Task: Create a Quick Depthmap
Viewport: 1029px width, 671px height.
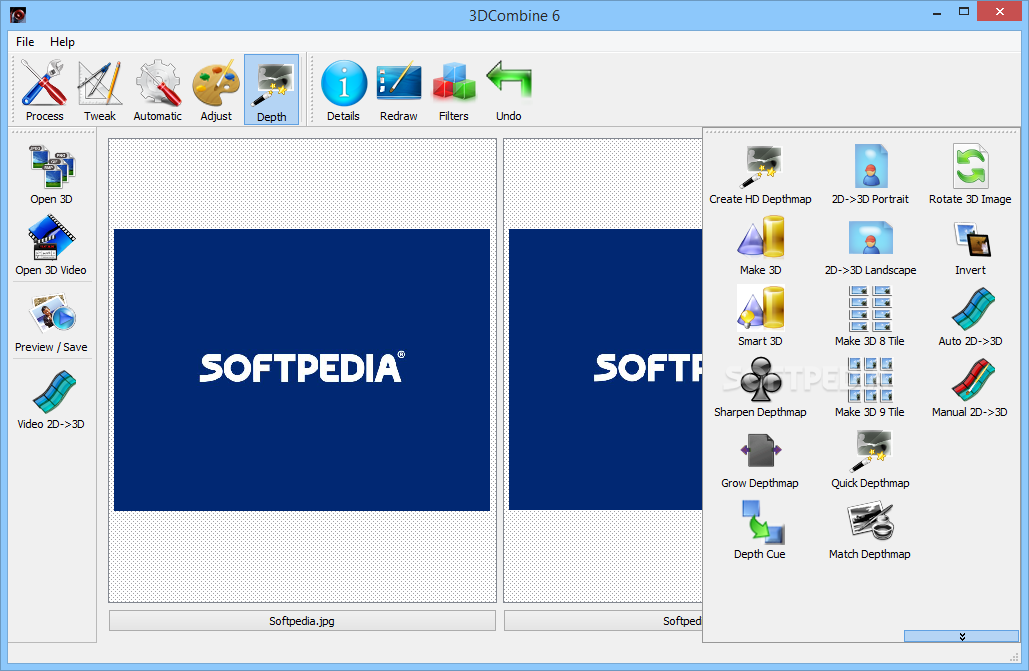Action: click(870, 459)
